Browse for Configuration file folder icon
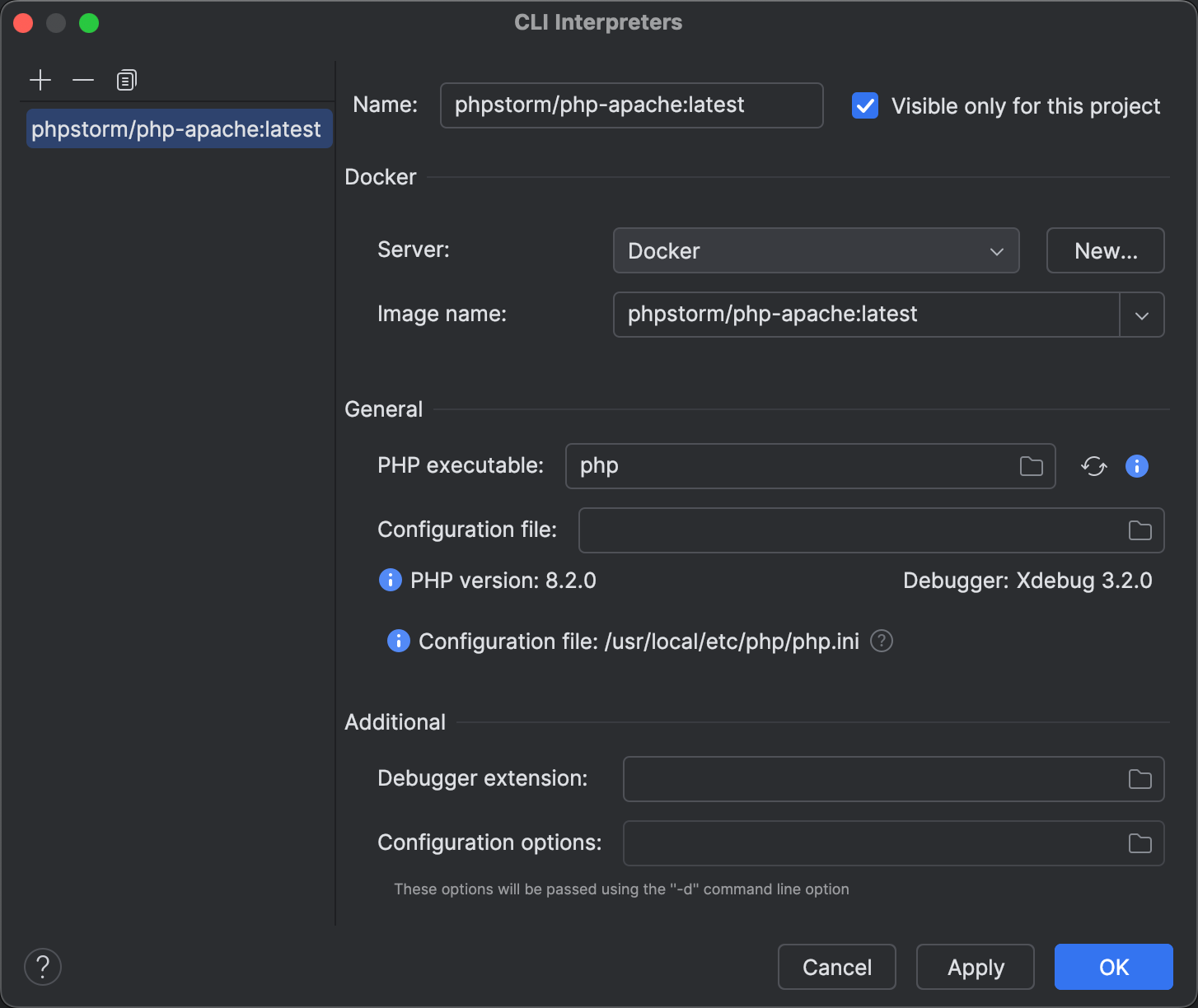 coord(1140,530)
